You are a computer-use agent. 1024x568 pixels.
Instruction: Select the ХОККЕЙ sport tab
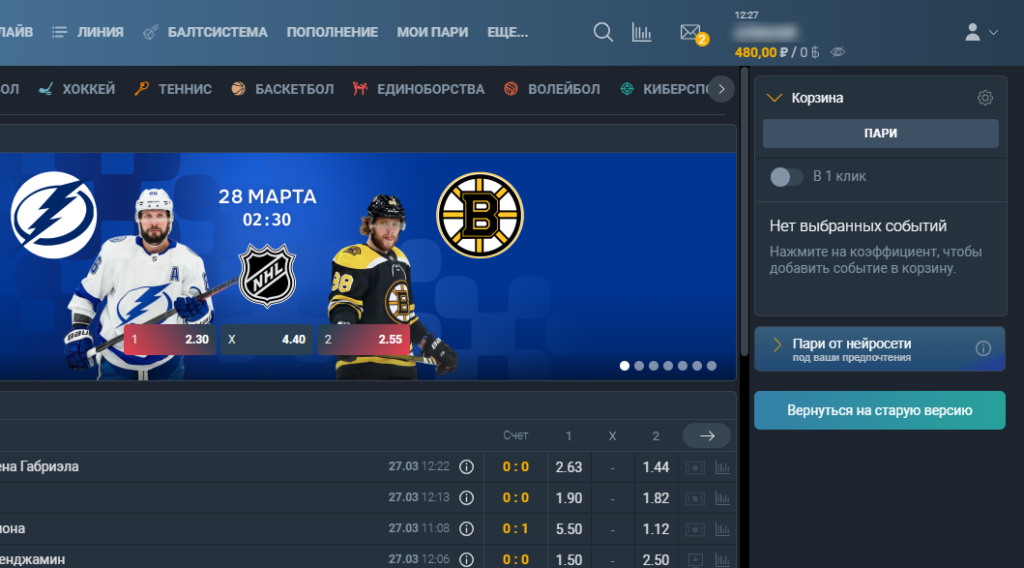(77, 89)
